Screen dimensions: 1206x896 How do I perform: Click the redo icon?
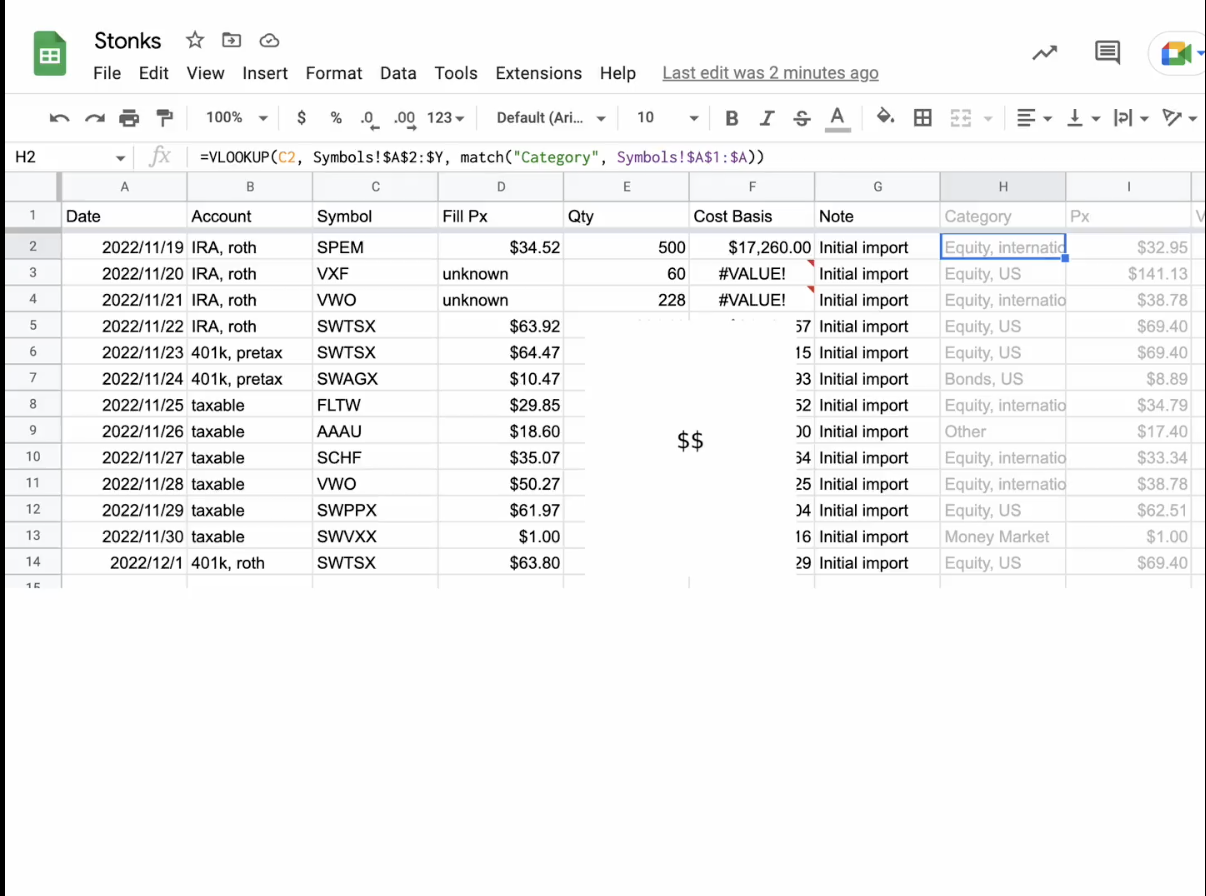[94, 118]
